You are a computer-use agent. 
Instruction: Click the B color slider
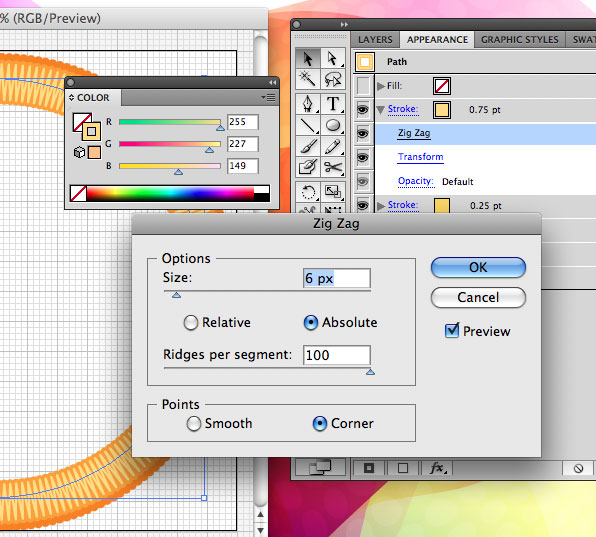click(170, 166)
